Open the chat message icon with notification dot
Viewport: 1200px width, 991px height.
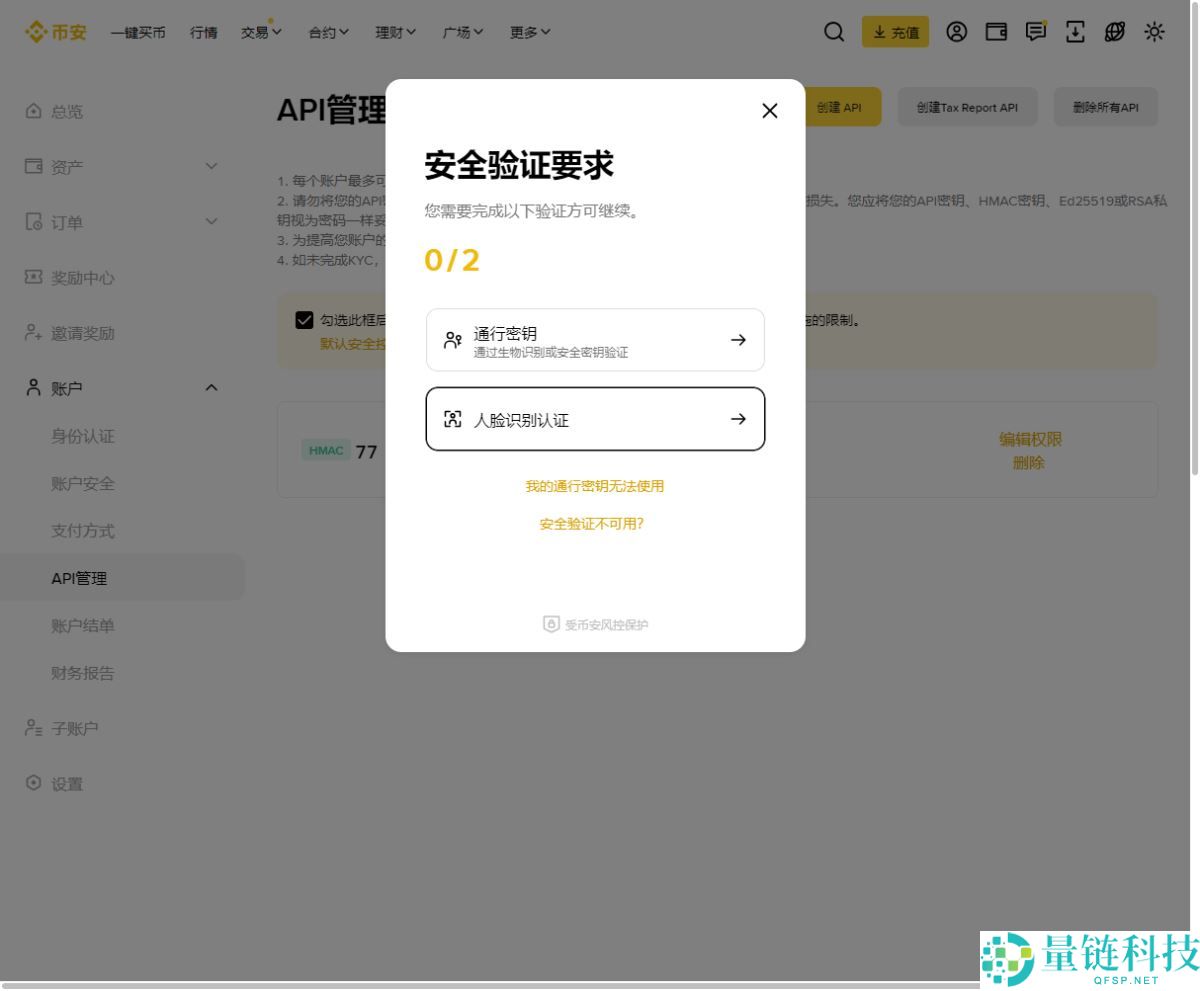click(x=1035, y=32)
